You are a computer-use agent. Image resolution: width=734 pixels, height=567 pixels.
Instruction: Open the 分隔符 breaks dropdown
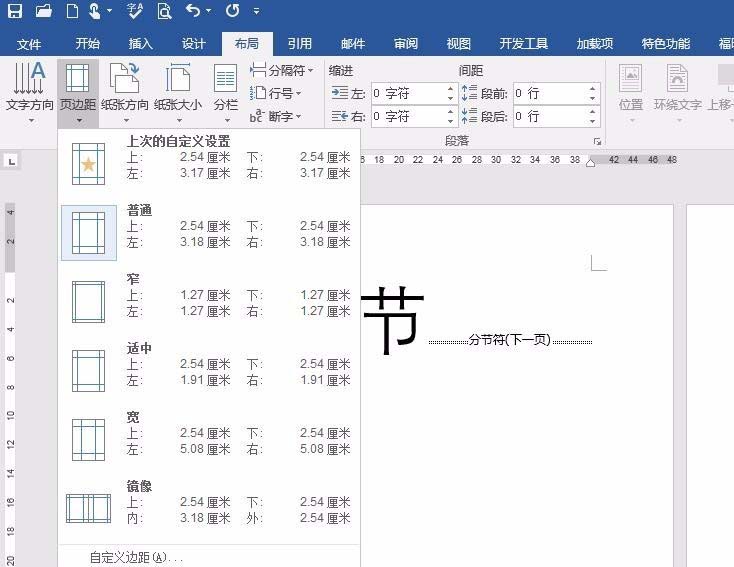[x=281, y=70]
